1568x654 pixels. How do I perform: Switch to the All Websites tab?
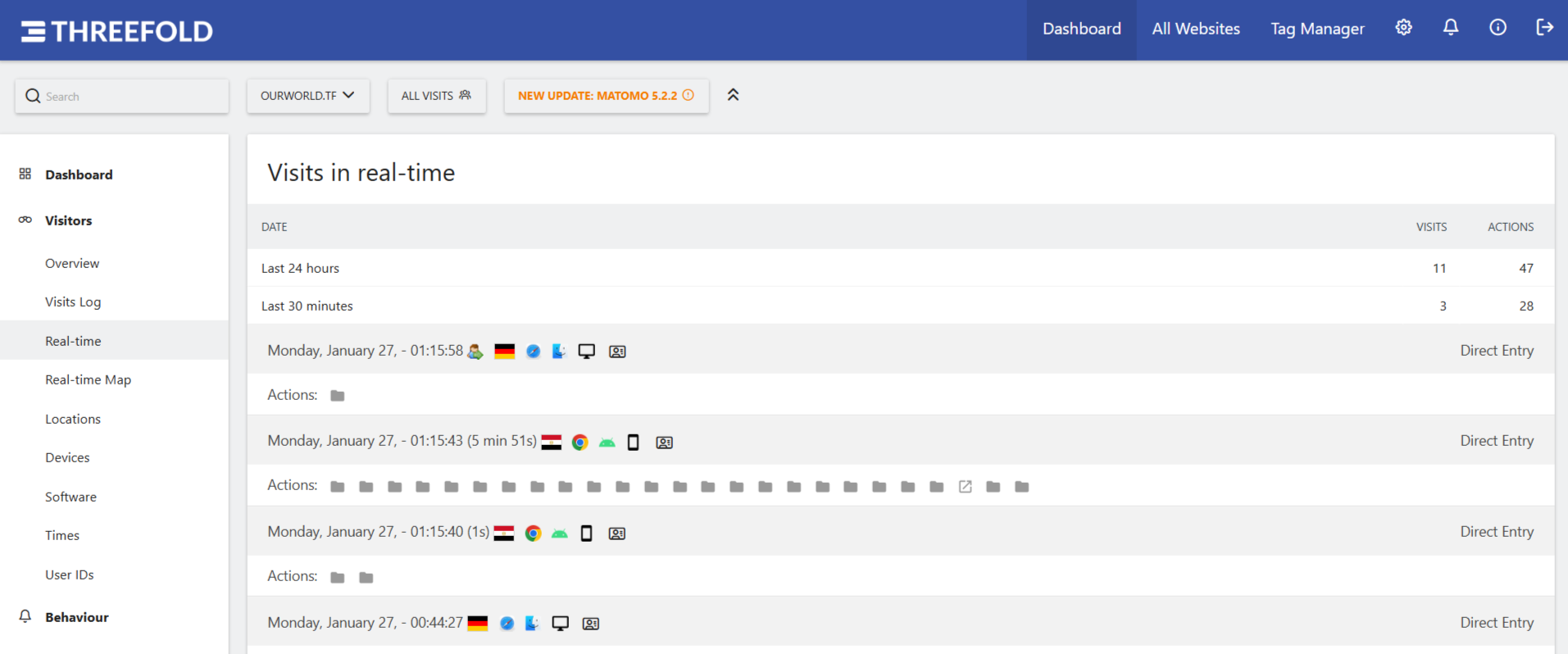pos(1195,30)
